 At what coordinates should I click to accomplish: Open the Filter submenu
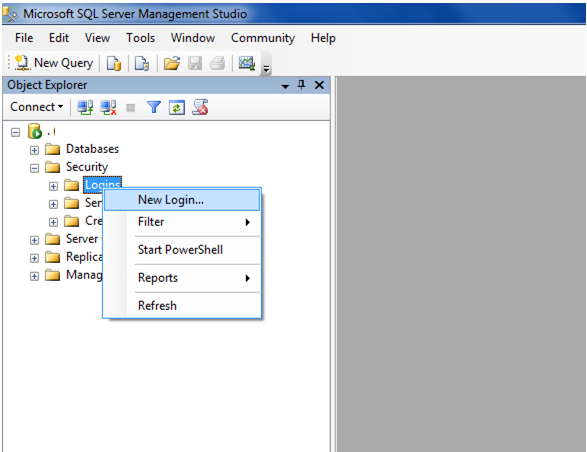[x=182, y=222]
